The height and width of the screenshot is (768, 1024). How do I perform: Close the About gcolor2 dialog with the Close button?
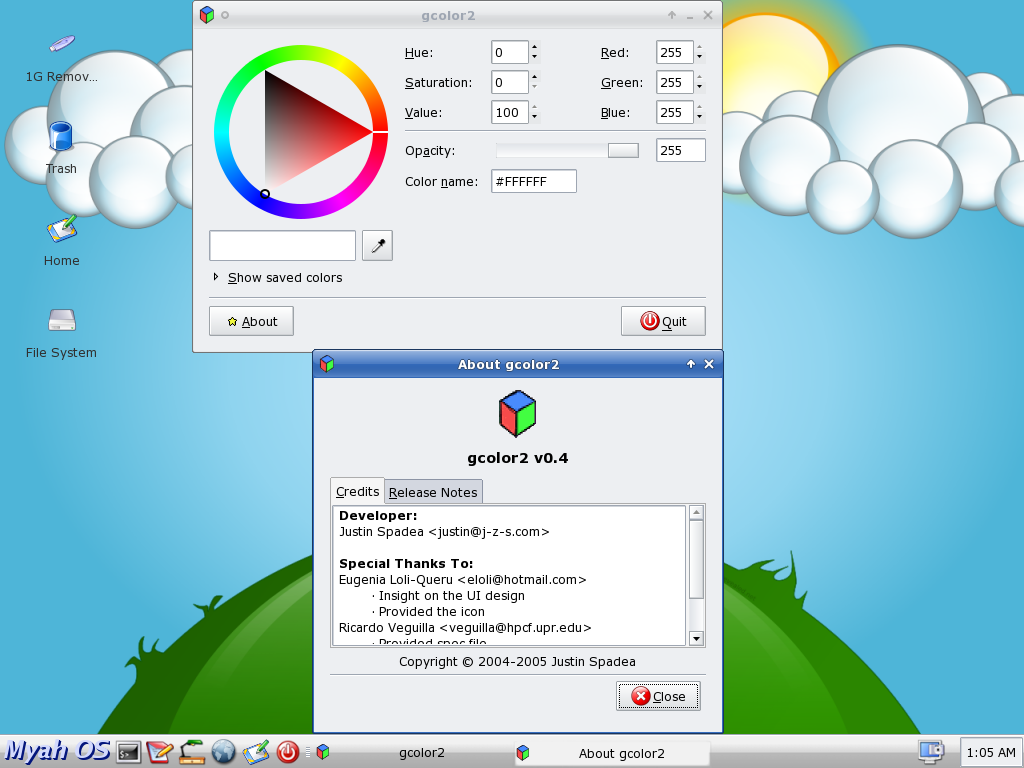[x=658, y=696]
